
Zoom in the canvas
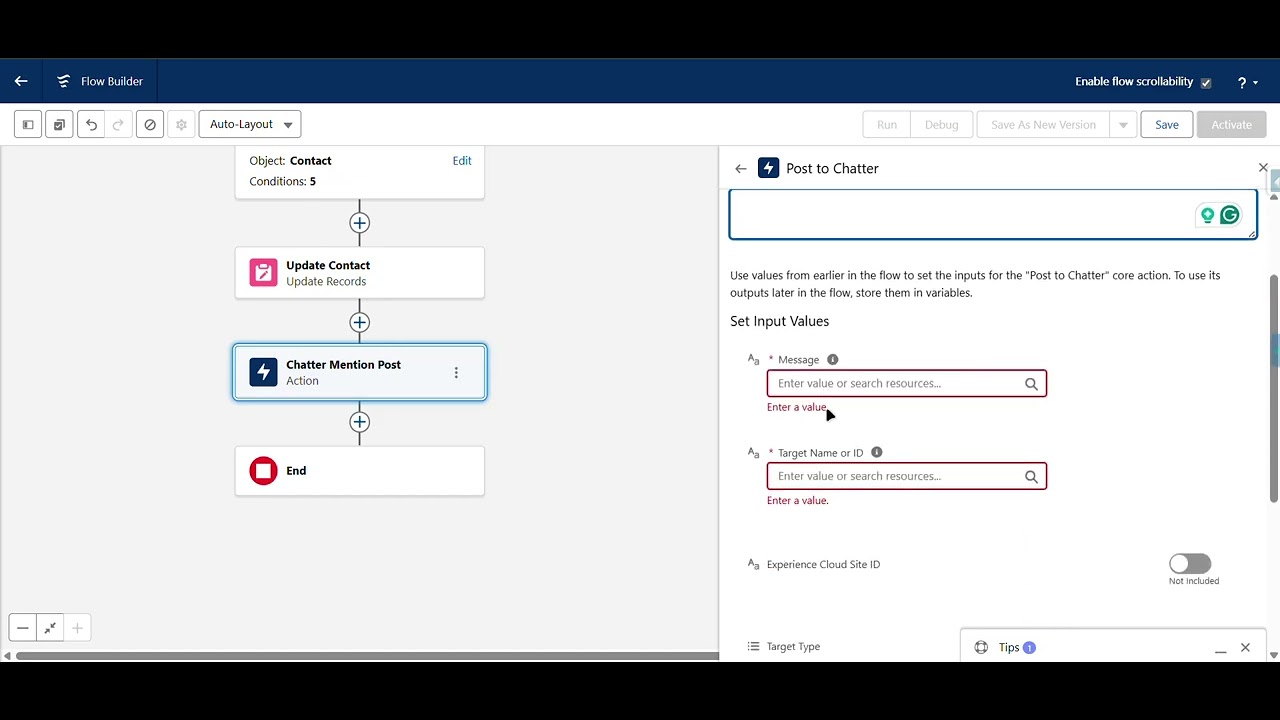coord(77,628)
